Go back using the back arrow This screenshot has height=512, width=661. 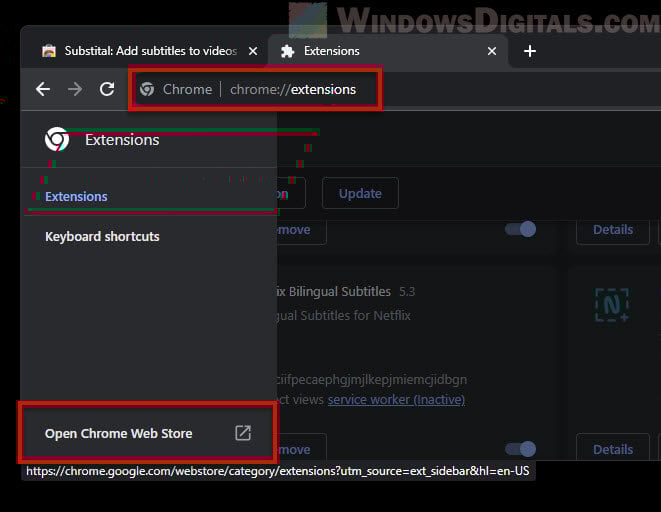[43, 89]
